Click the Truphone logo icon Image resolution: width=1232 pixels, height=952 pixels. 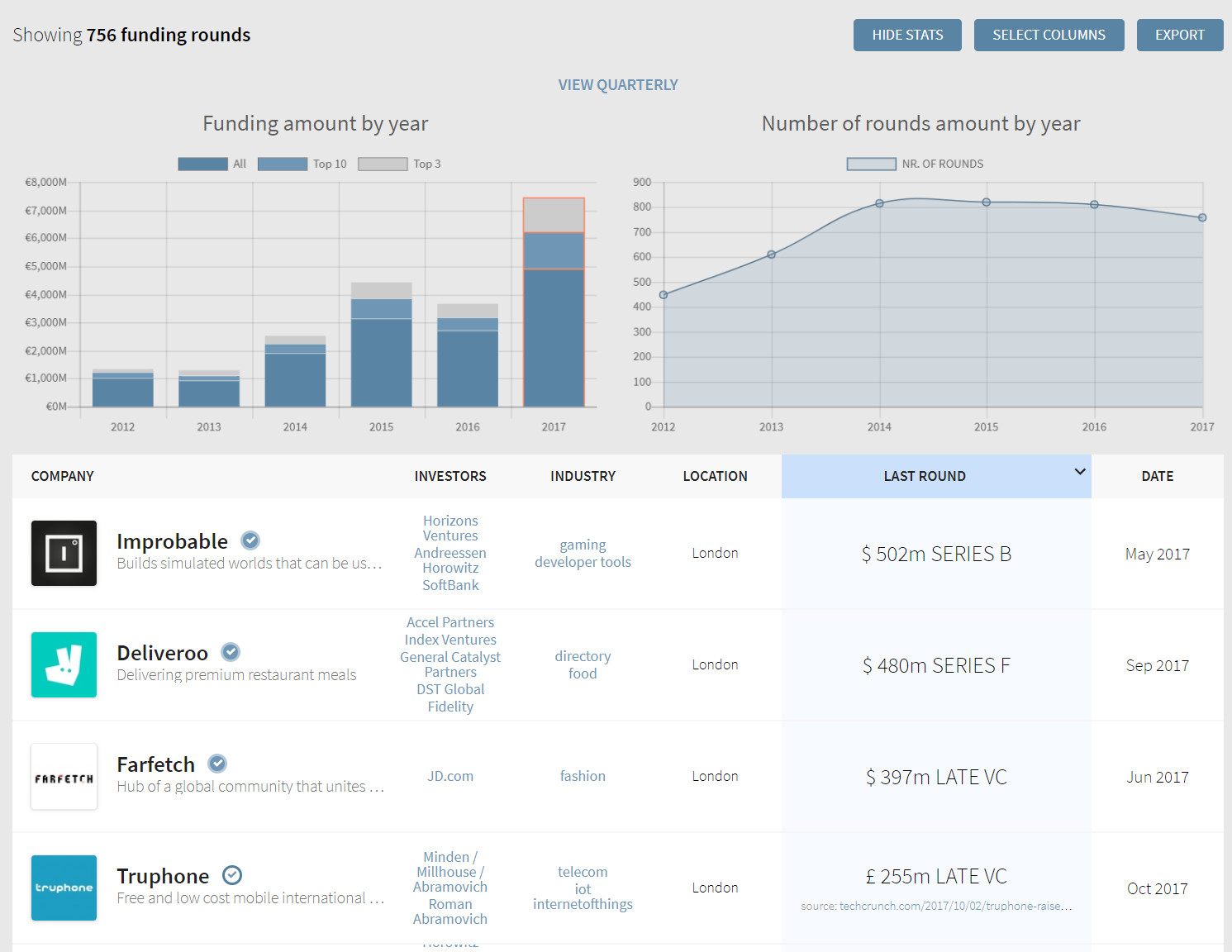click(x=64, y=888)
